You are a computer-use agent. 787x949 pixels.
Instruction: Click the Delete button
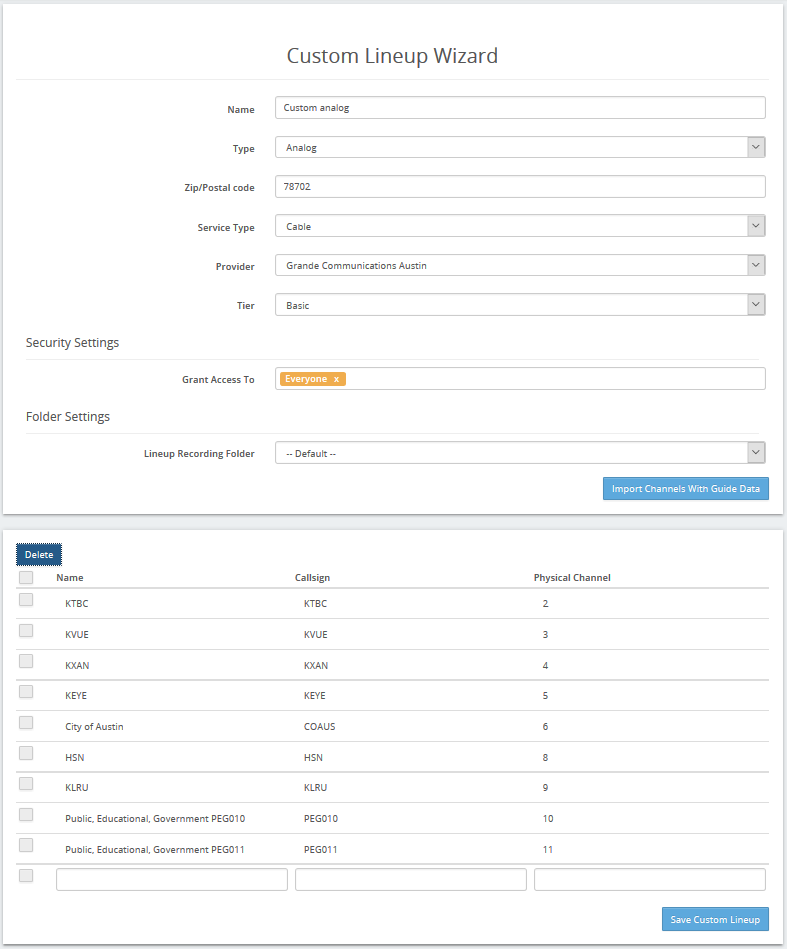[39, 554]
